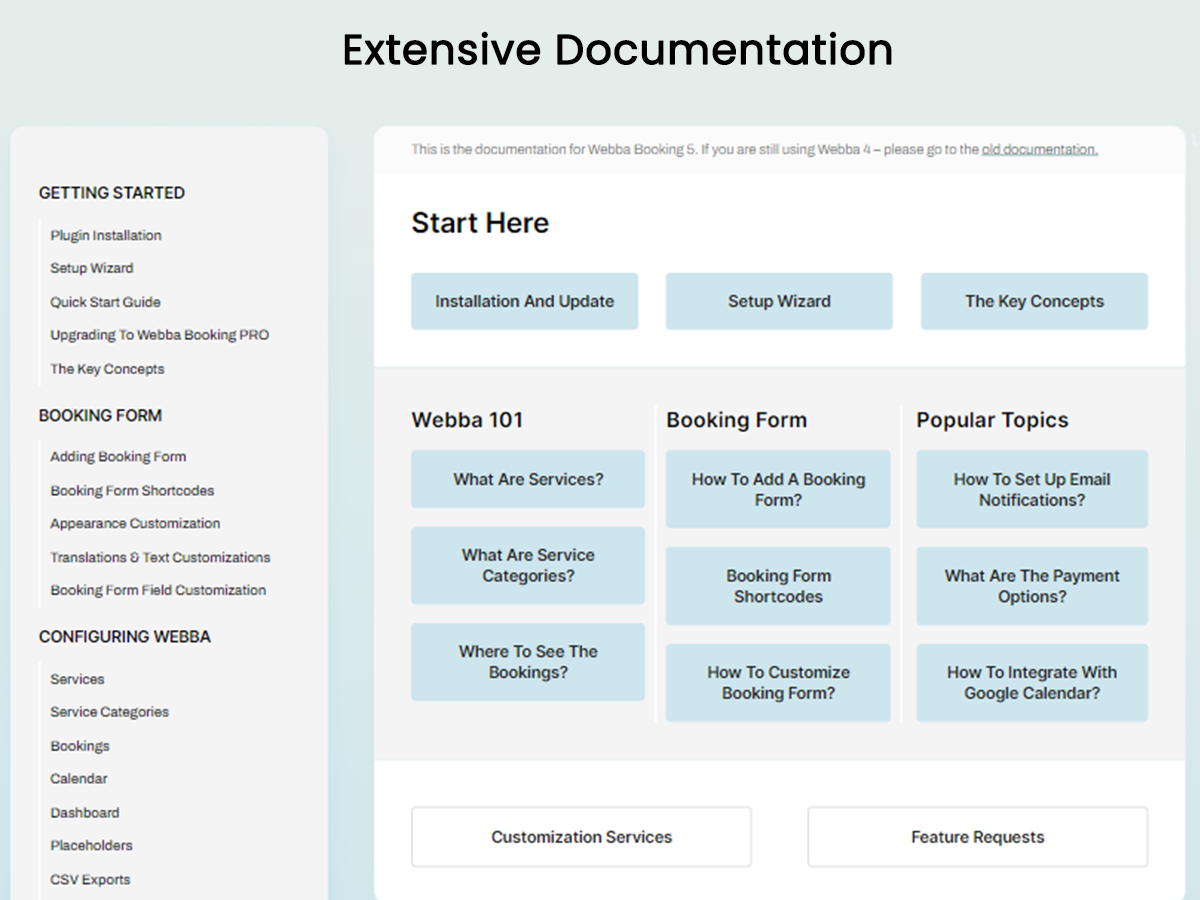
Task: Open What Are The Payment Options? card
Action: point(1032,586)
